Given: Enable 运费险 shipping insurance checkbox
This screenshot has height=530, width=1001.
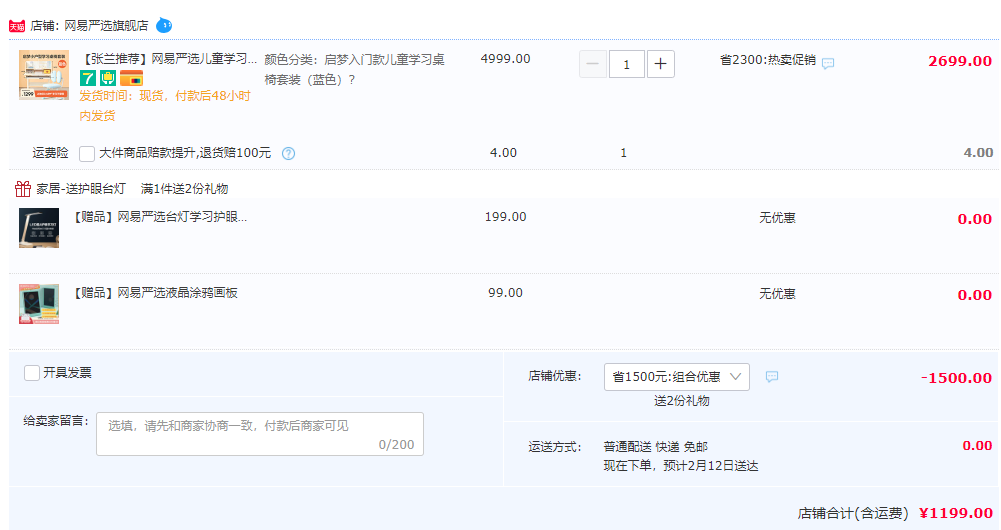Looking at the screenshot, I should [87, 154].
